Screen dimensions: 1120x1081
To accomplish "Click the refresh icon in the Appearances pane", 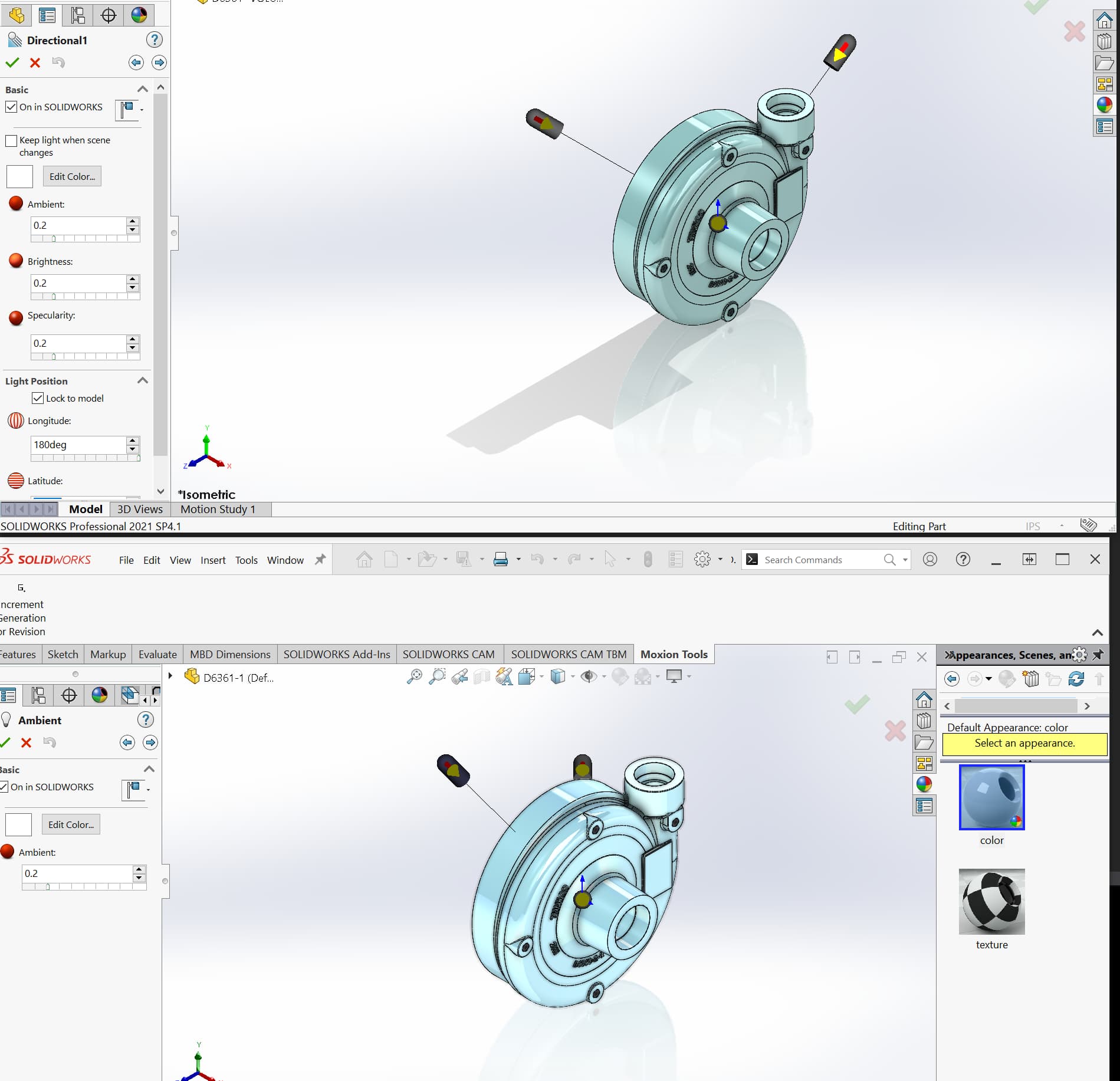I will [1076, 679].
